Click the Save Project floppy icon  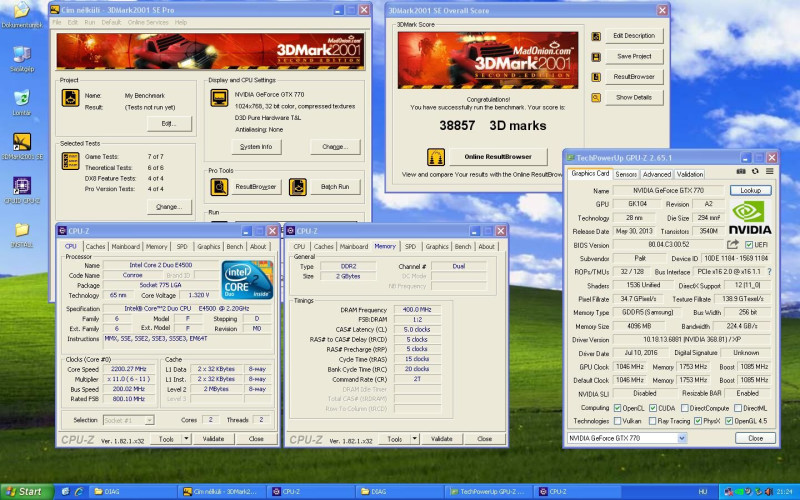click(x=595, y=57)
